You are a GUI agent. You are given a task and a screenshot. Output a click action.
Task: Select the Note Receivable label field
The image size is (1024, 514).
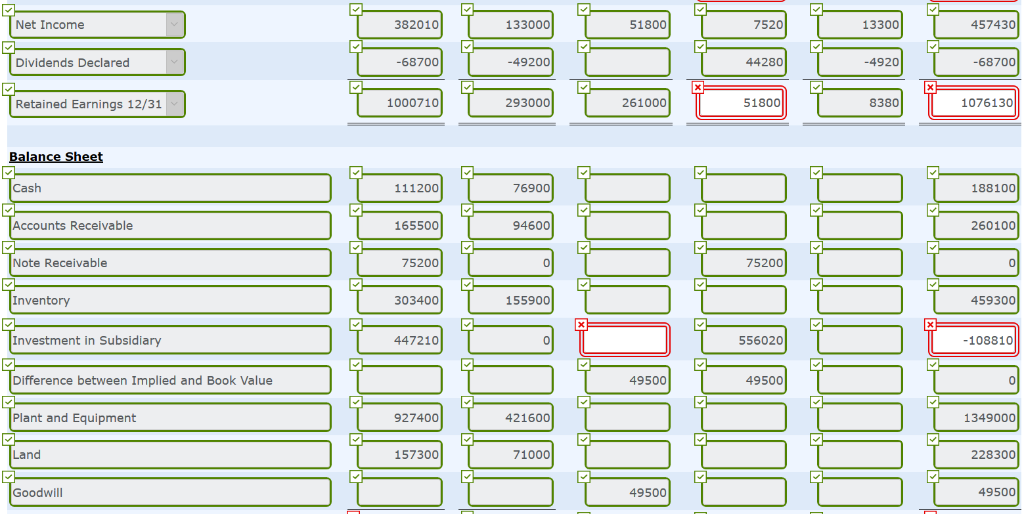point(170,263)
